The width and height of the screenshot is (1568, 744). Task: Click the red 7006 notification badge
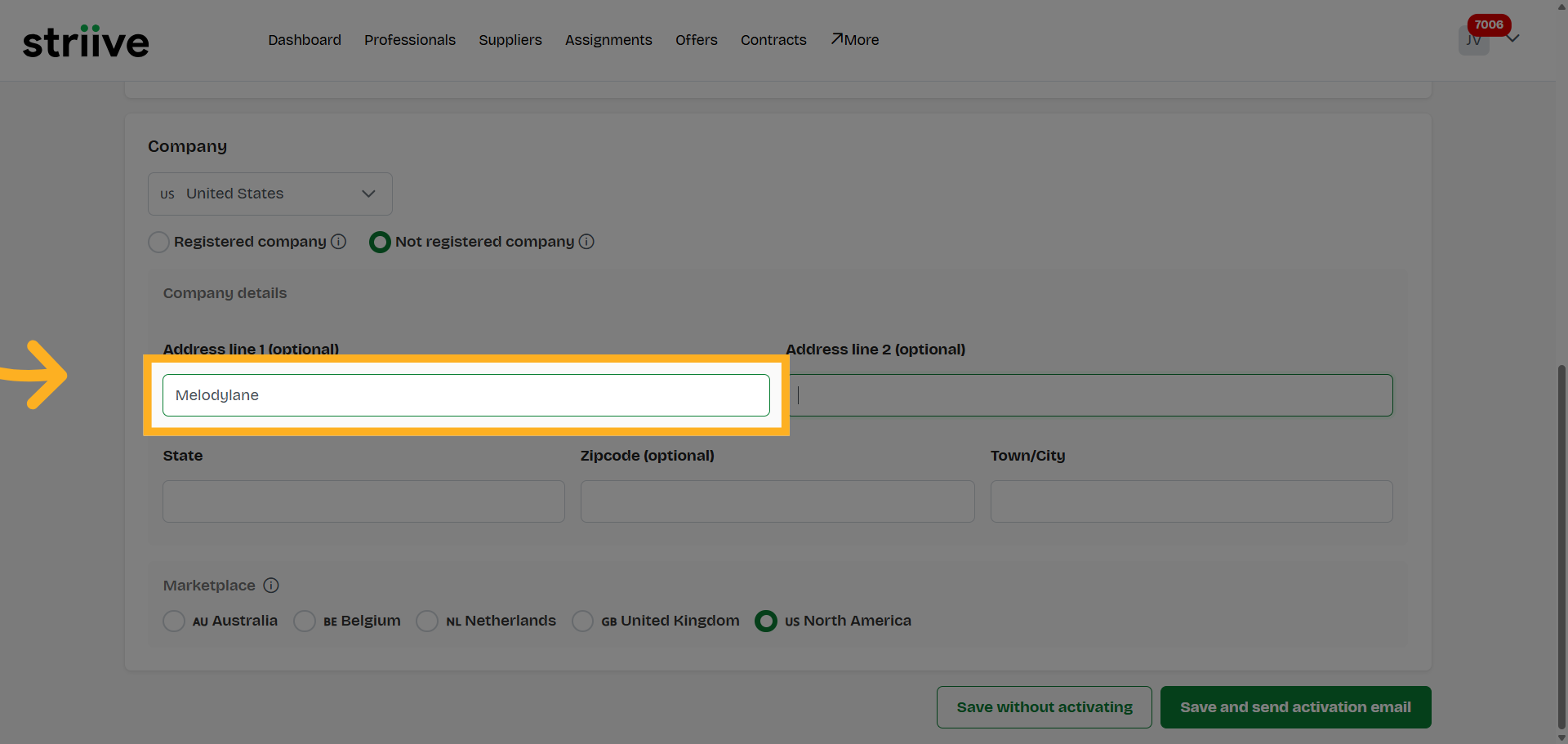(x=1489, y=25)
